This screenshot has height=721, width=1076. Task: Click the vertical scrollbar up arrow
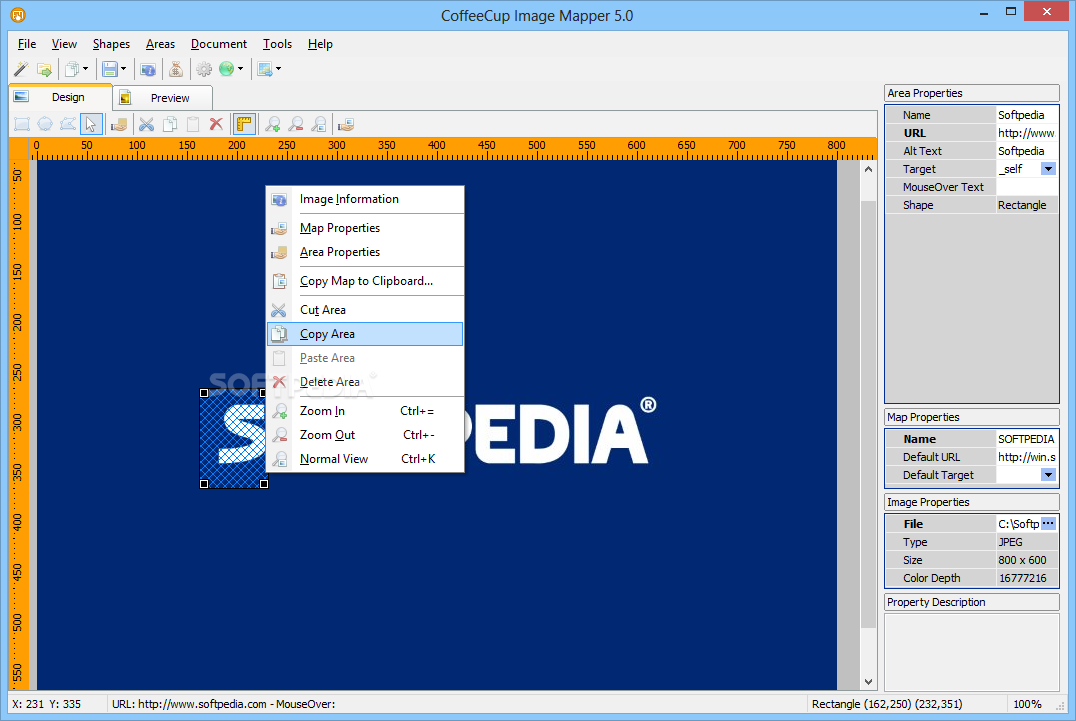tap(868, 169)
